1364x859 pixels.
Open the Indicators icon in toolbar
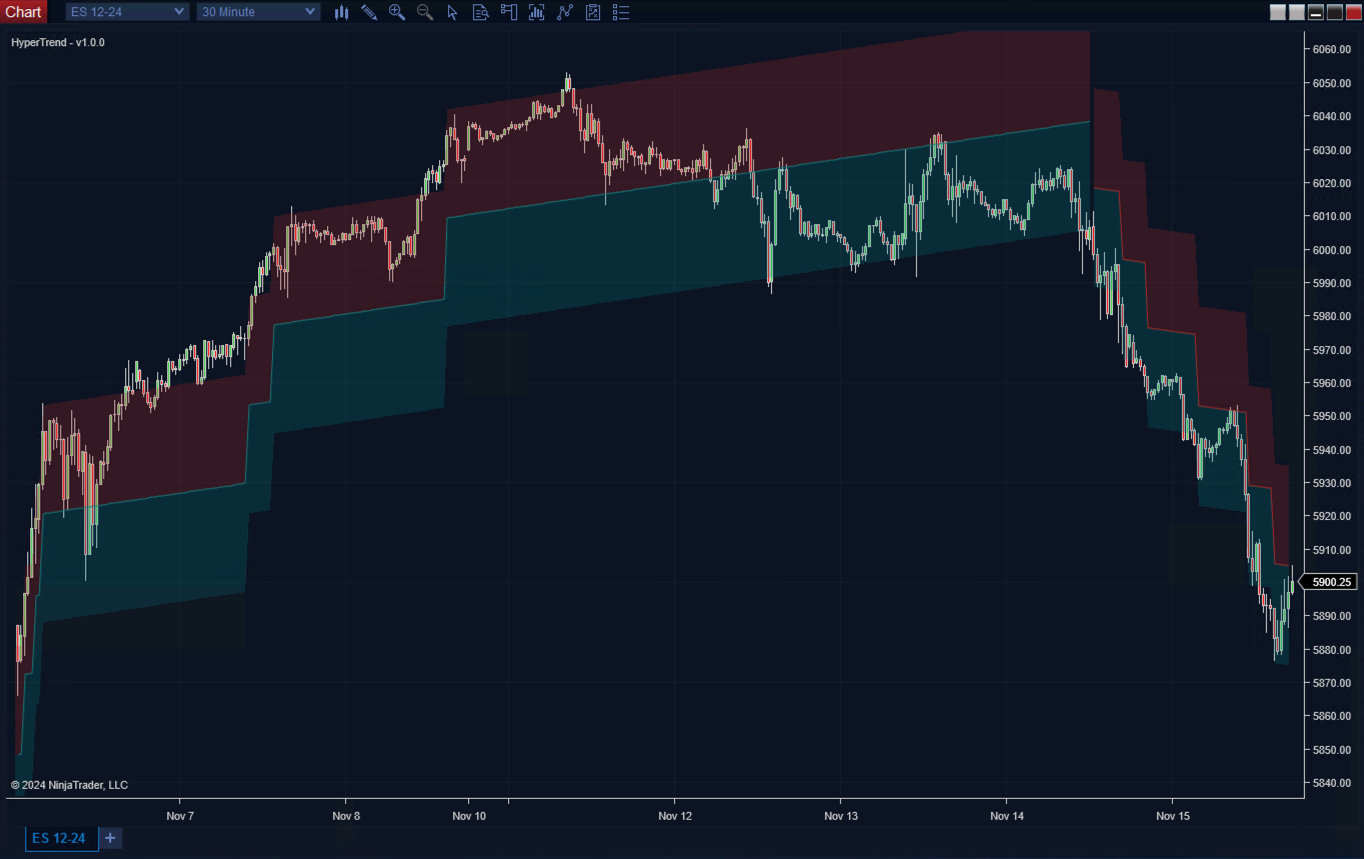tap(565, 12)
